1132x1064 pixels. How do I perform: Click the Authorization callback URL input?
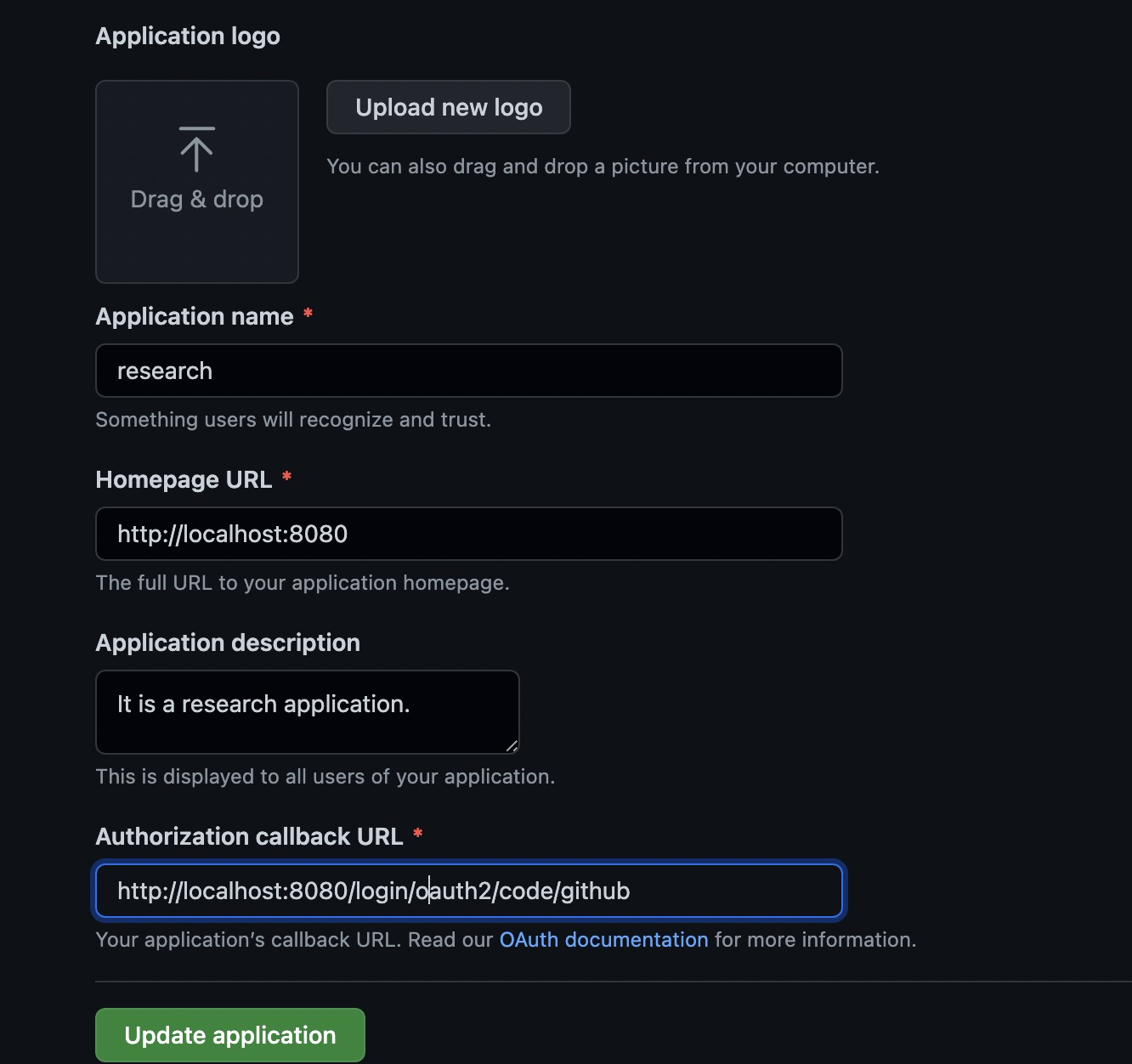coord(468,891)
